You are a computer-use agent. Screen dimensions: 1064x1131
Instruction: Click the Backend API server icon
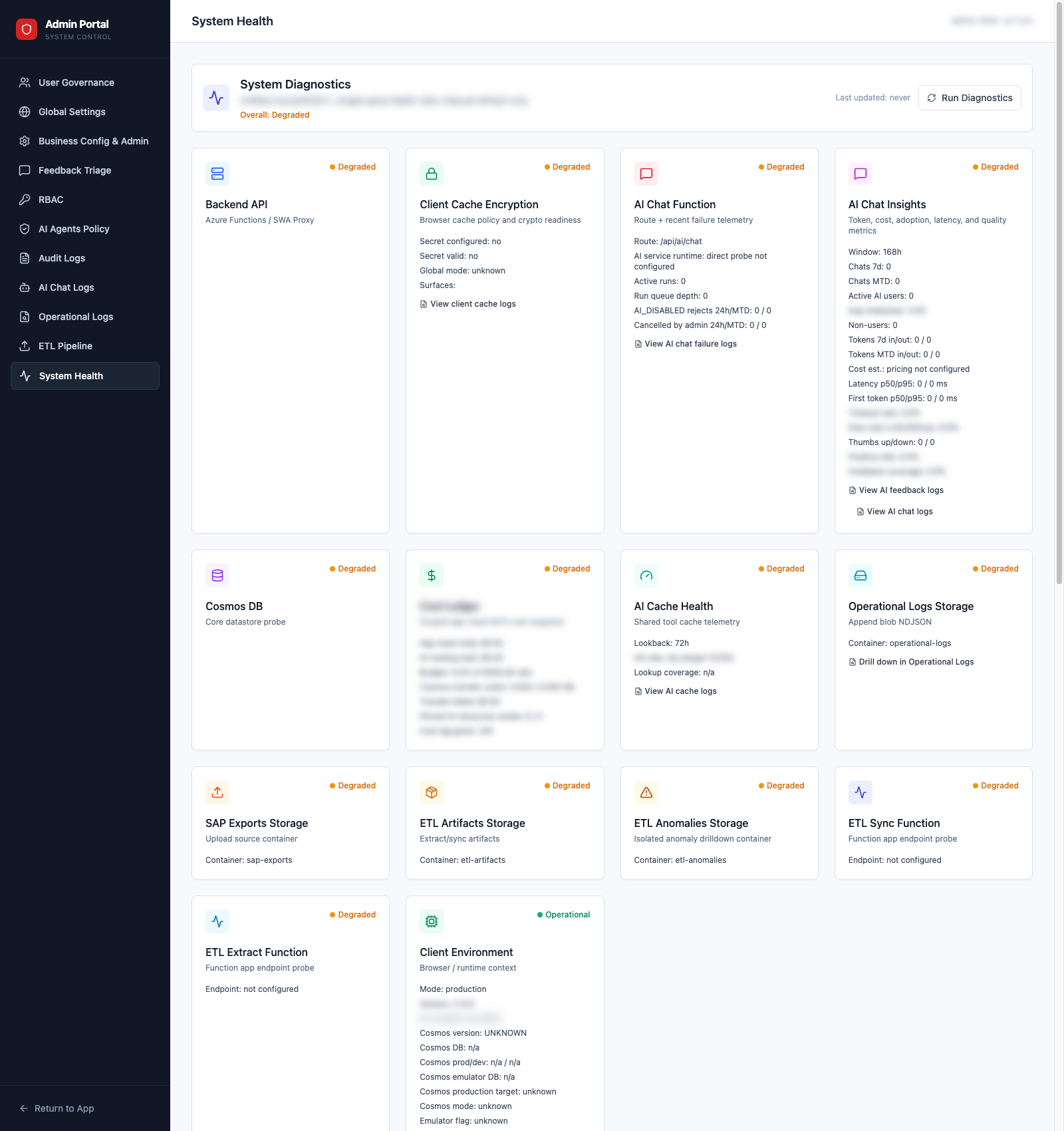click(x=217, y=174)
